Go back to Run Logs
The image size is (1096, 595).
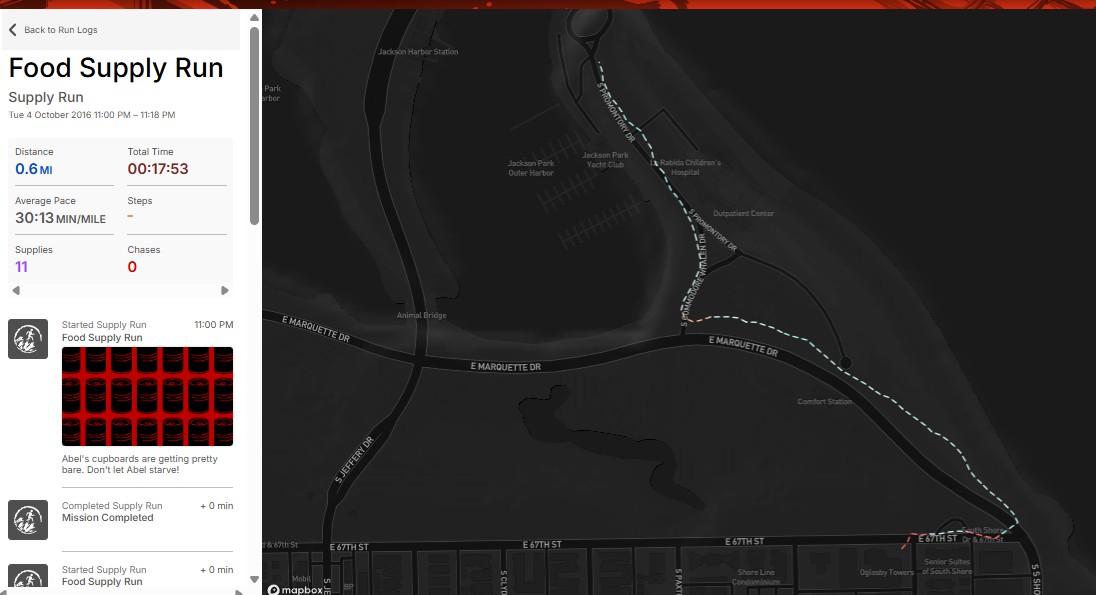point(60,30)
